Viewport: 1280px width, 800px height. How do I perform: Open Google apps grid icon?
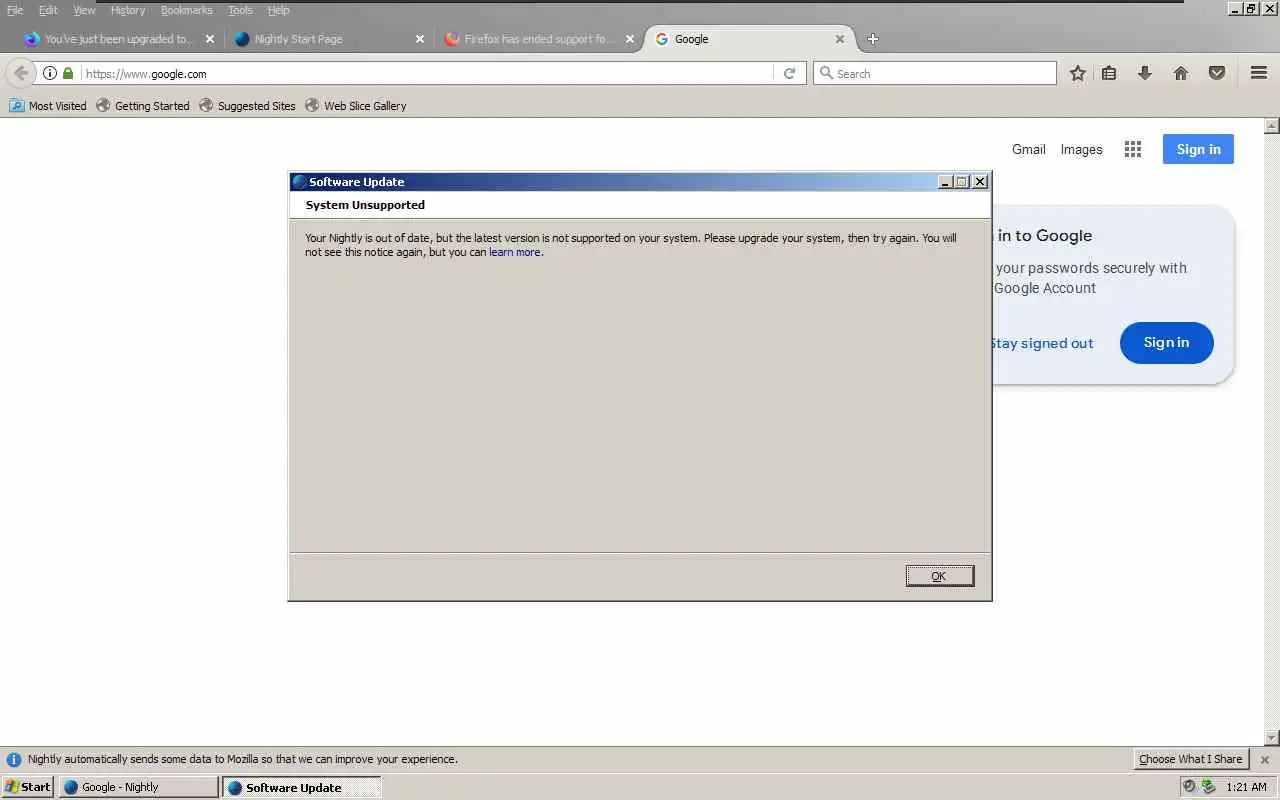tap(1133, 149)
